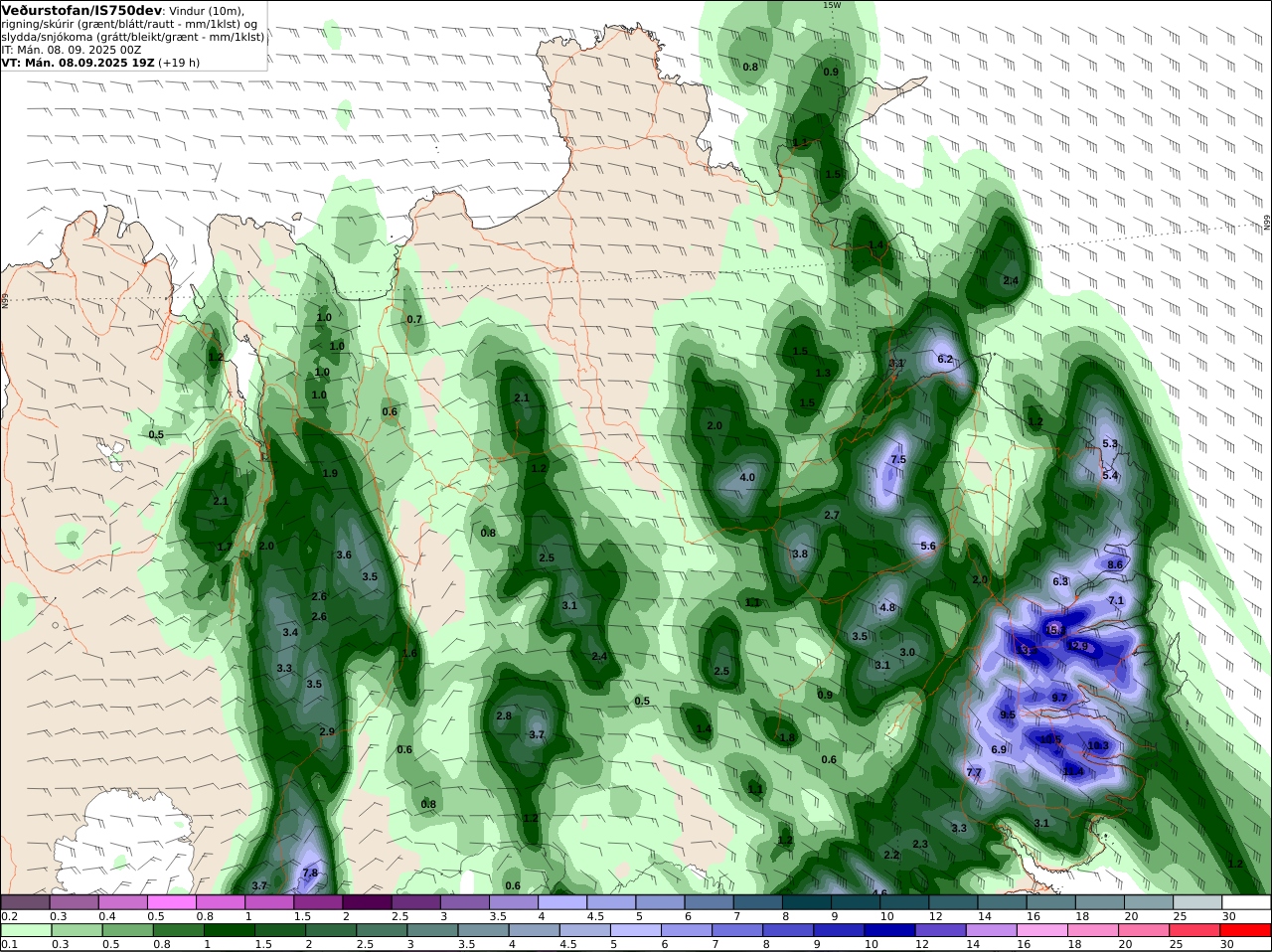The height and width of the screenshot is (952, 1272).
Task: Click the 7.1 precipitation value
Action: pyautogui.click(x=1116, y=600)
